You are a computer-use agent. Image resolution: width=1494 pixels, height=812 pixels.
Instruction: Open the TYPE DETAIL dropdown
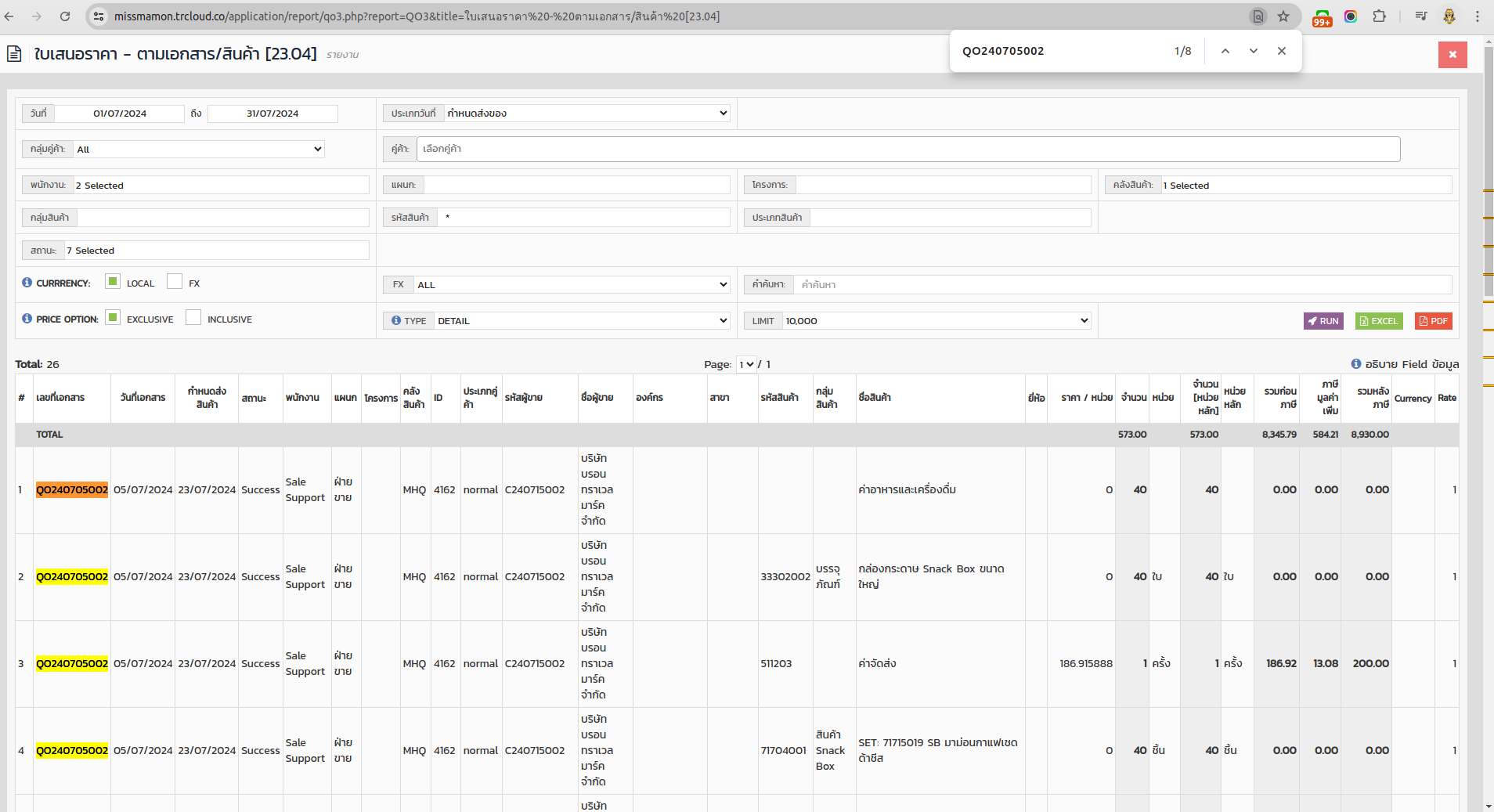(x=583, y=320)
